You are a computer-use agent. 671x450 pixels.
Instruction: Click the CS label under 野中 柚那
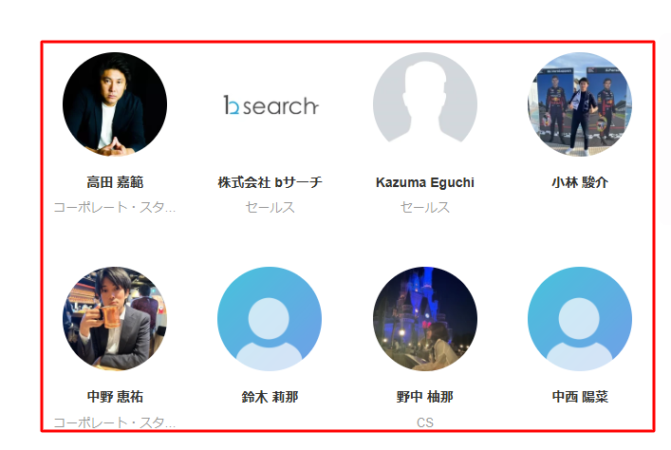(425, 423)
